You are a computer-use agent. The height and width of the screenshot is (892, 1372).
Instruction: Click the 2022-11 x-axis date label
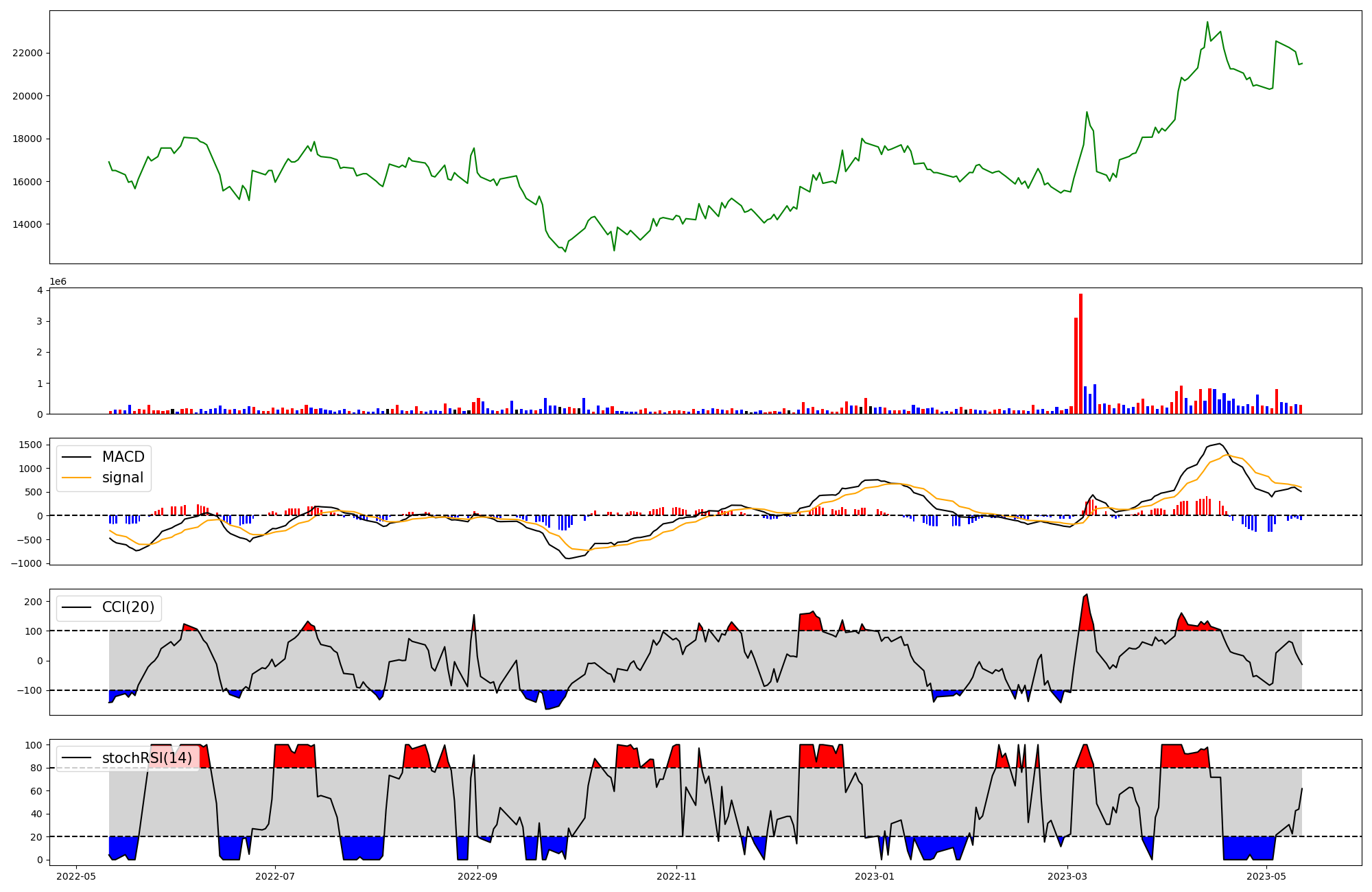[676, 876]
